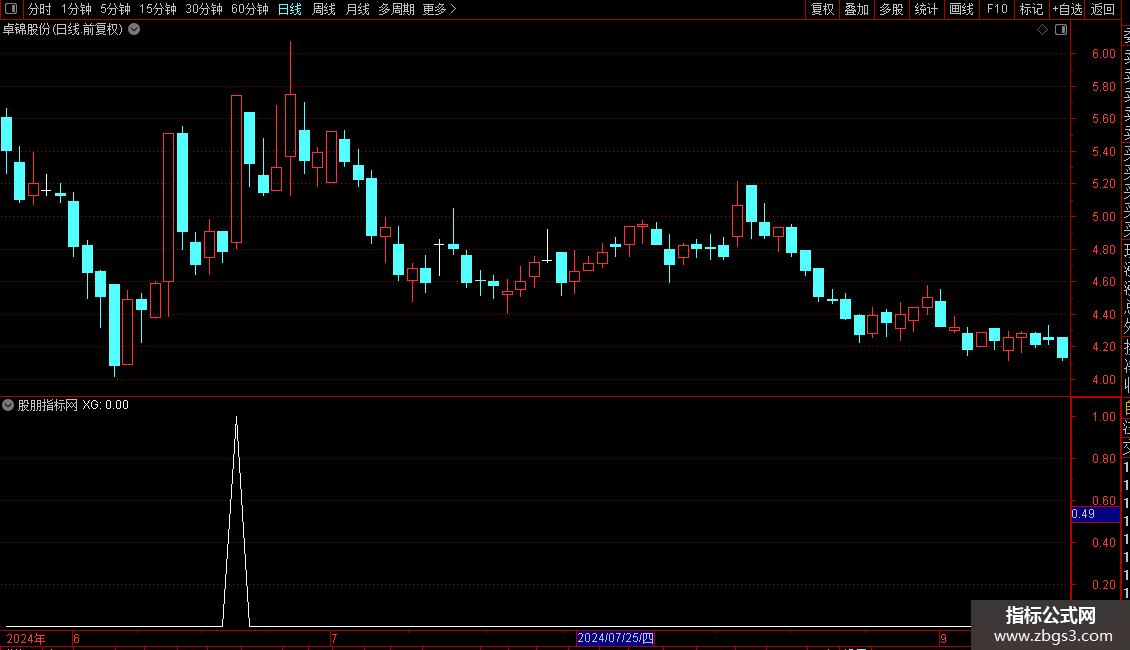
Task: Open the 多股 multi-stock view
Action: click(891, 9)
